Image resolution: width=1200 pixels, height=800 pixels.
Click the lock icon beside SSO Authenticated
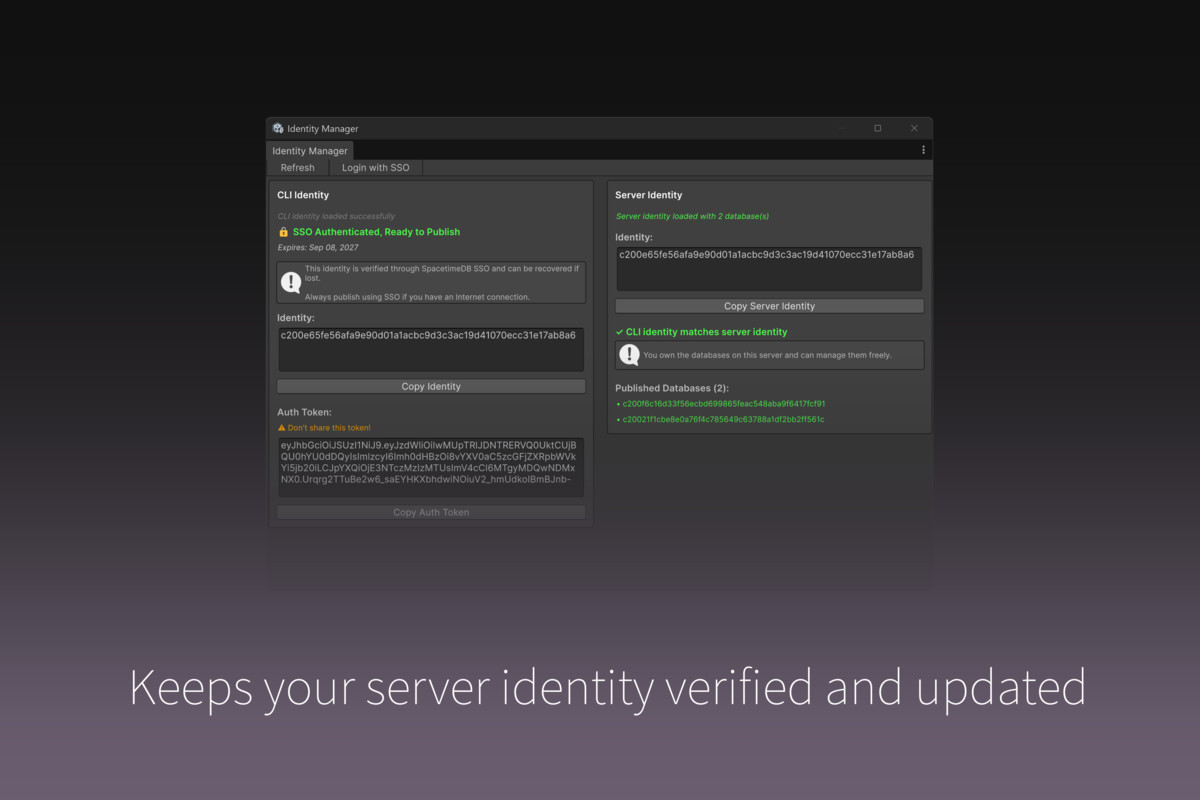coord(283,232)
